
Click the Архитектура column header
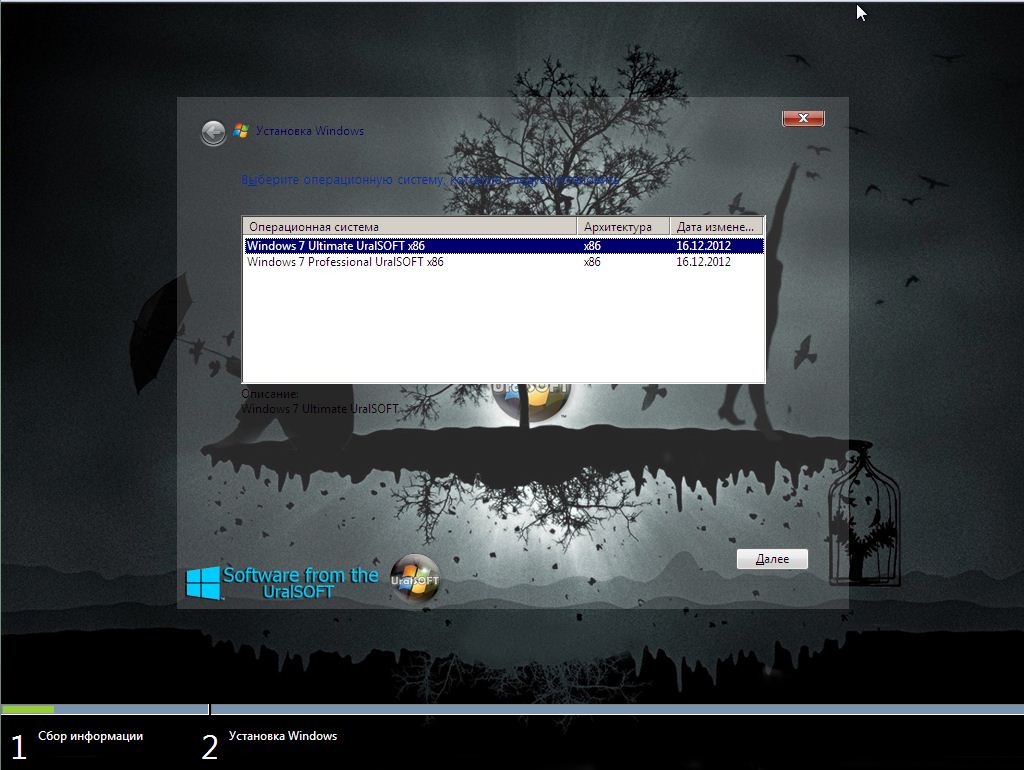[x=623, y=227]
